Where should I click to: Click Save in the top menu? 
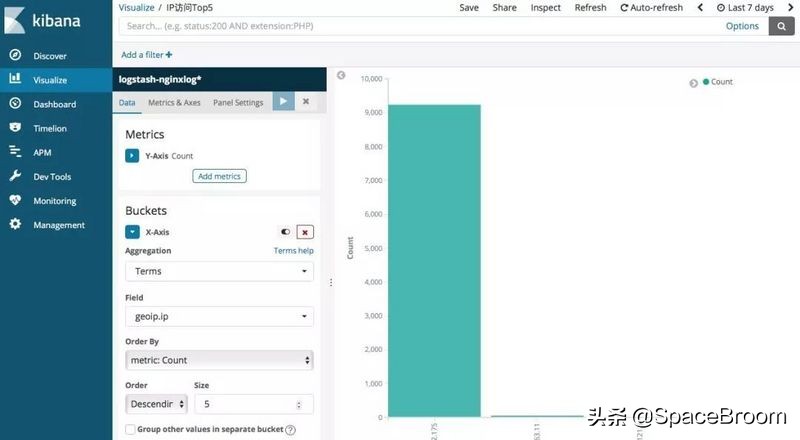(469, 8)
